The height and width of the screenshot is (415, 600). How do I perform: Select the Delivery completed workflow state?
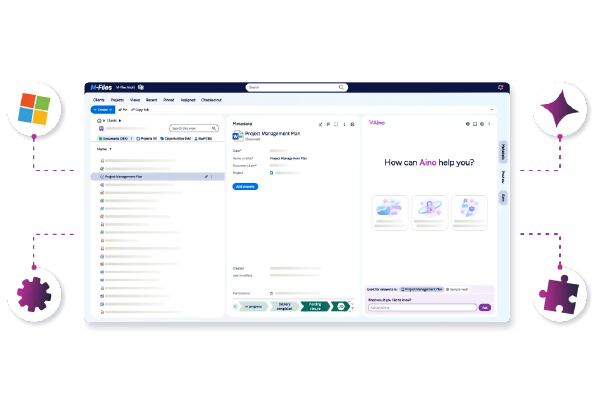click(x=284, y=306)
